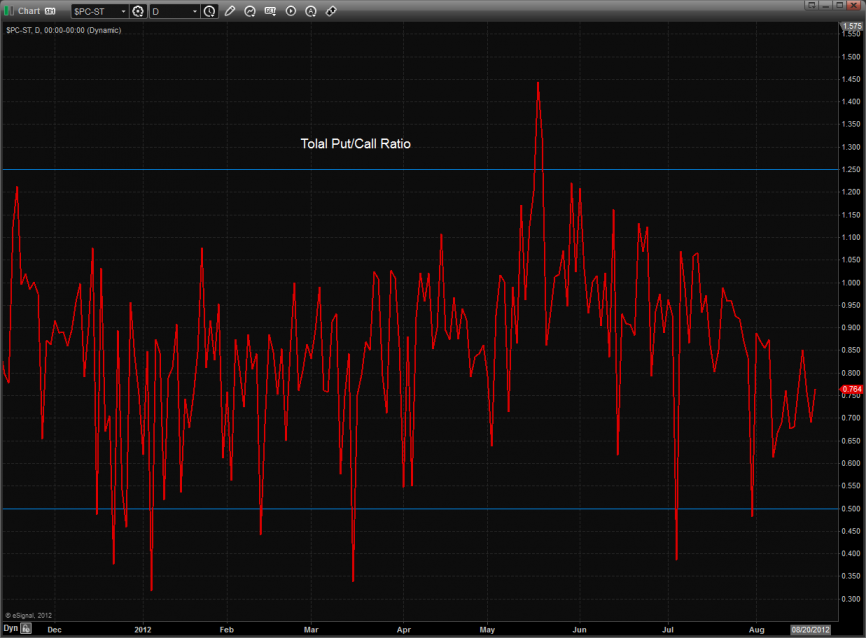866x638 pixels.
Task: Click the circled A alerts icon
Action: (x=311, y=12)
